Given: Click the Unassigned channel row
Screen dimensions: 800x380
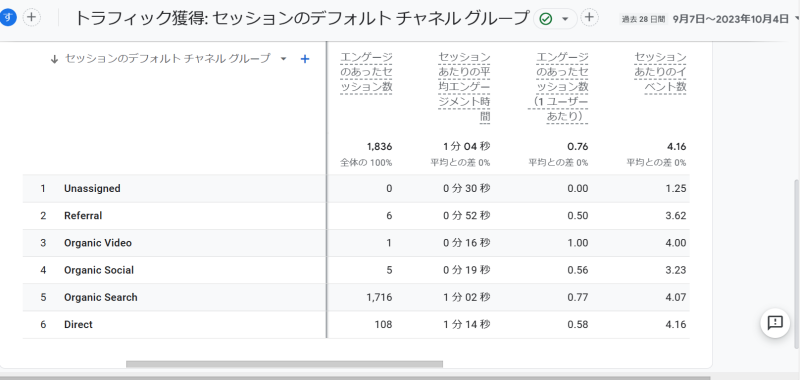Looking at the screenshot, I should pyautogui.click(x=356, y=188).
